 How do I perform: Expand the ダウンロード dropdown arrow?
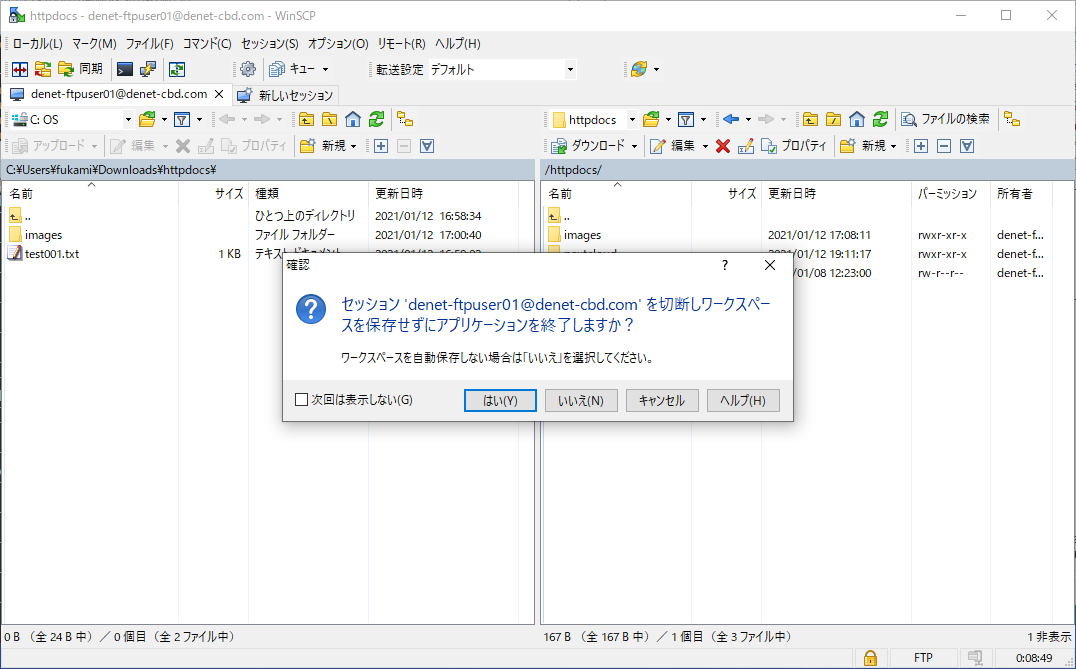(x=634, y=145)
